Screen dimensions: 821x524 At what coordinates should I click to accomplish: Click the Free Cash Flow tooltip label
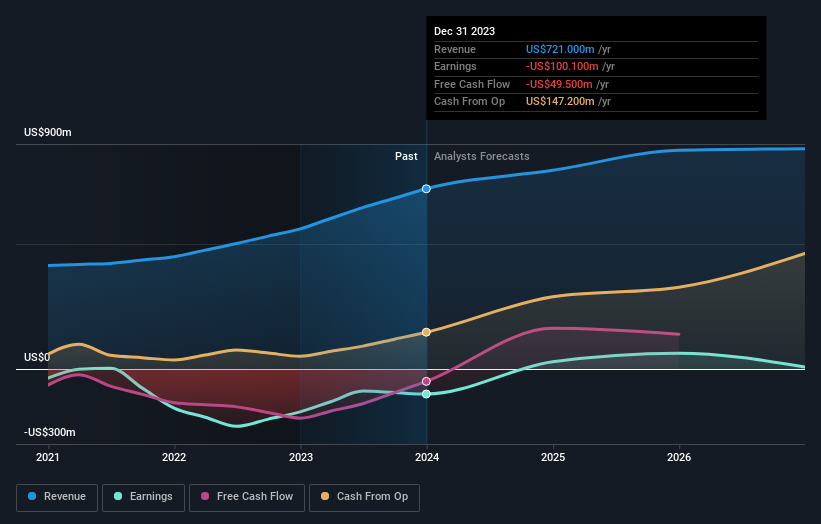pos(472,84)
